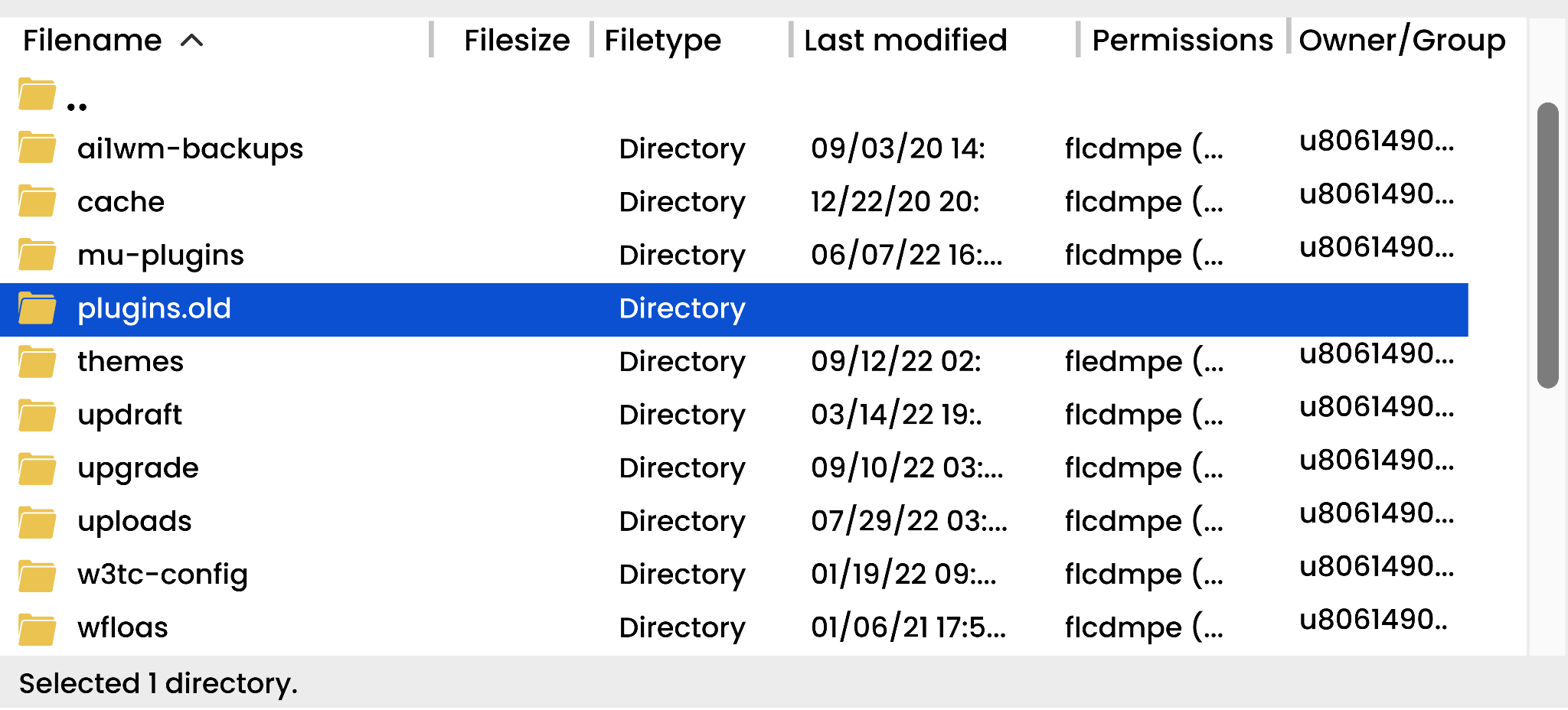The image size is (1568, 710).
Task: Select the themes directory name
Action: coord(130,361)
